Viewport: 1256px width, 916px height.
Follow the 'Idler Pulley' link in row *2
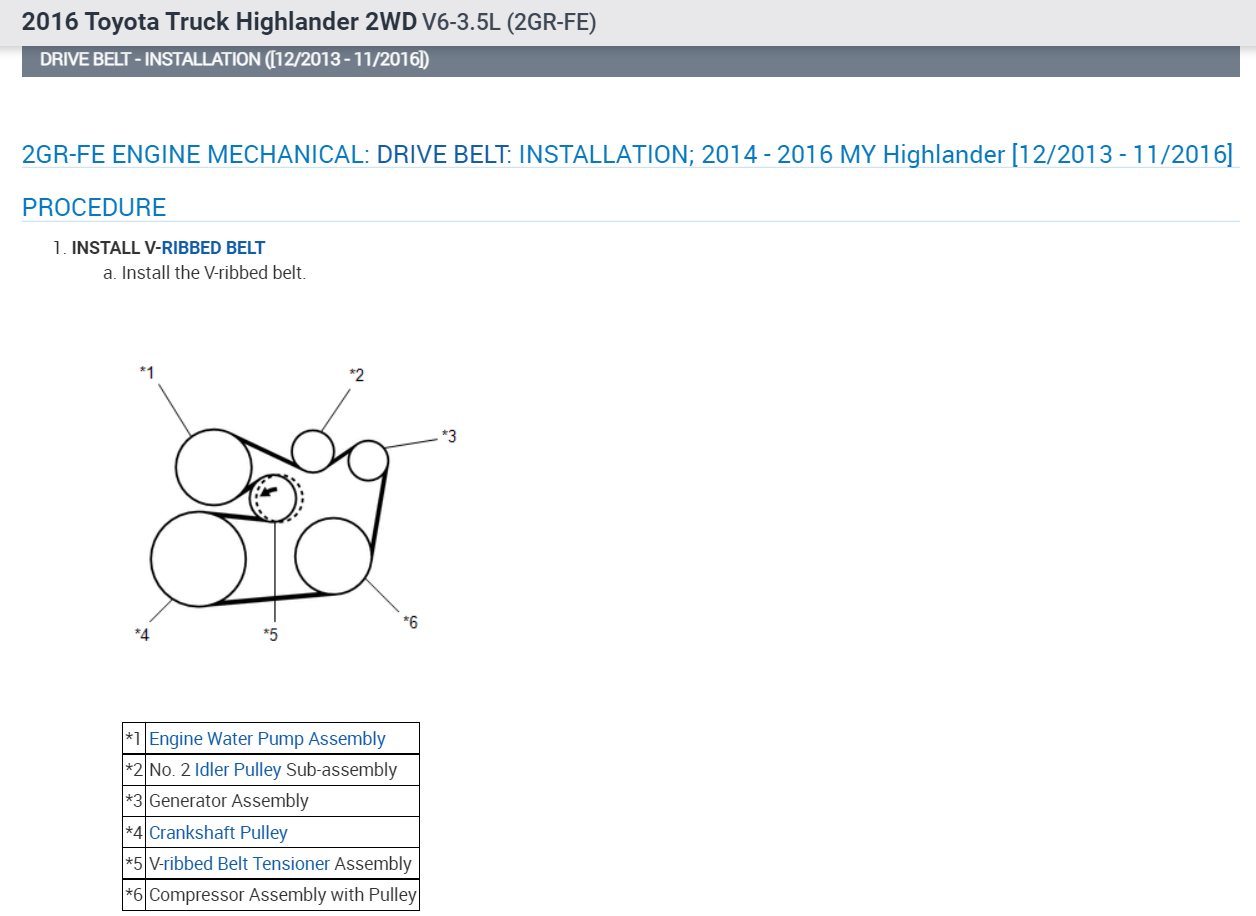click(x=238, y=770)
